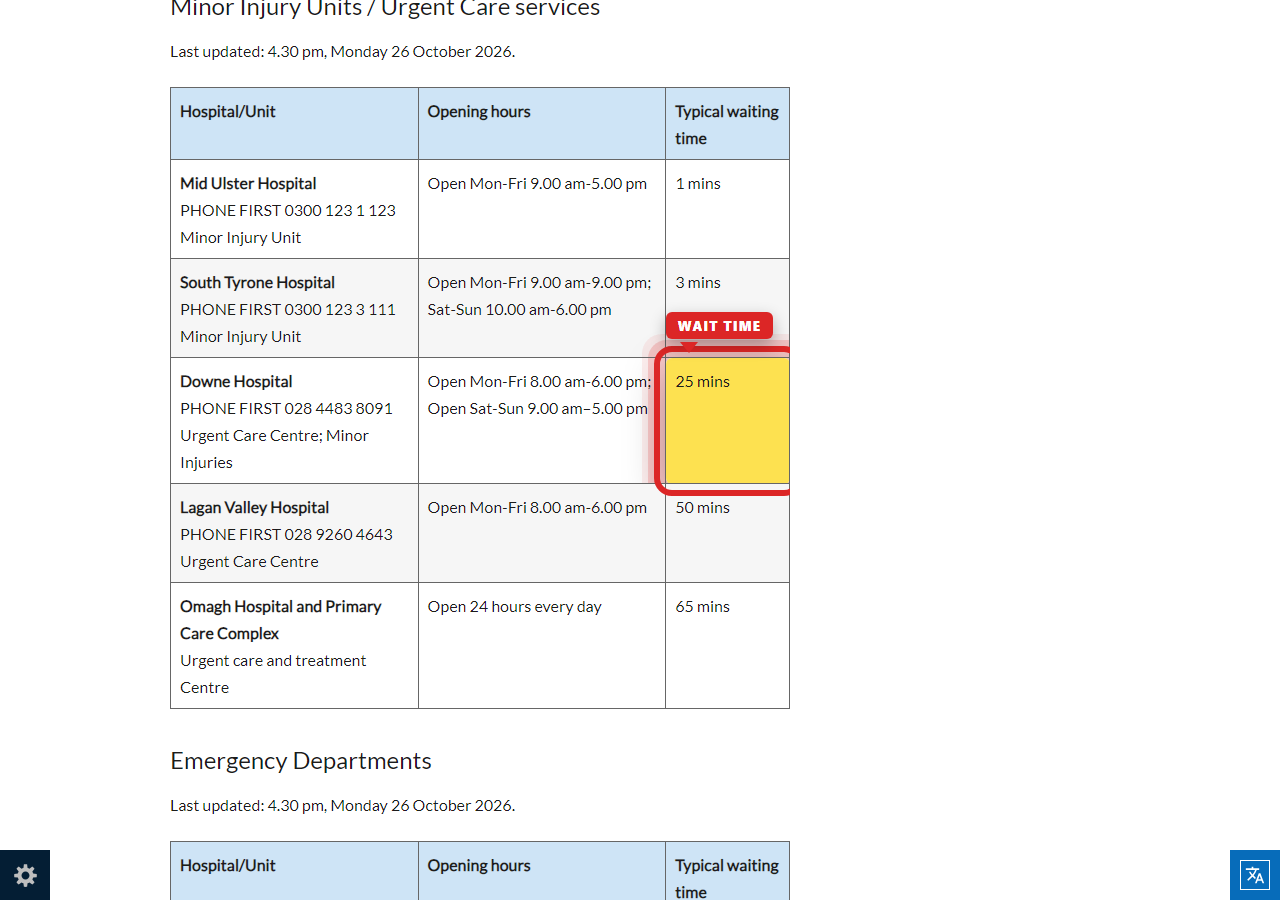1280x900 pixels.
Task: Click the 50 mins waiting time cell
Action: coord(727,533)
